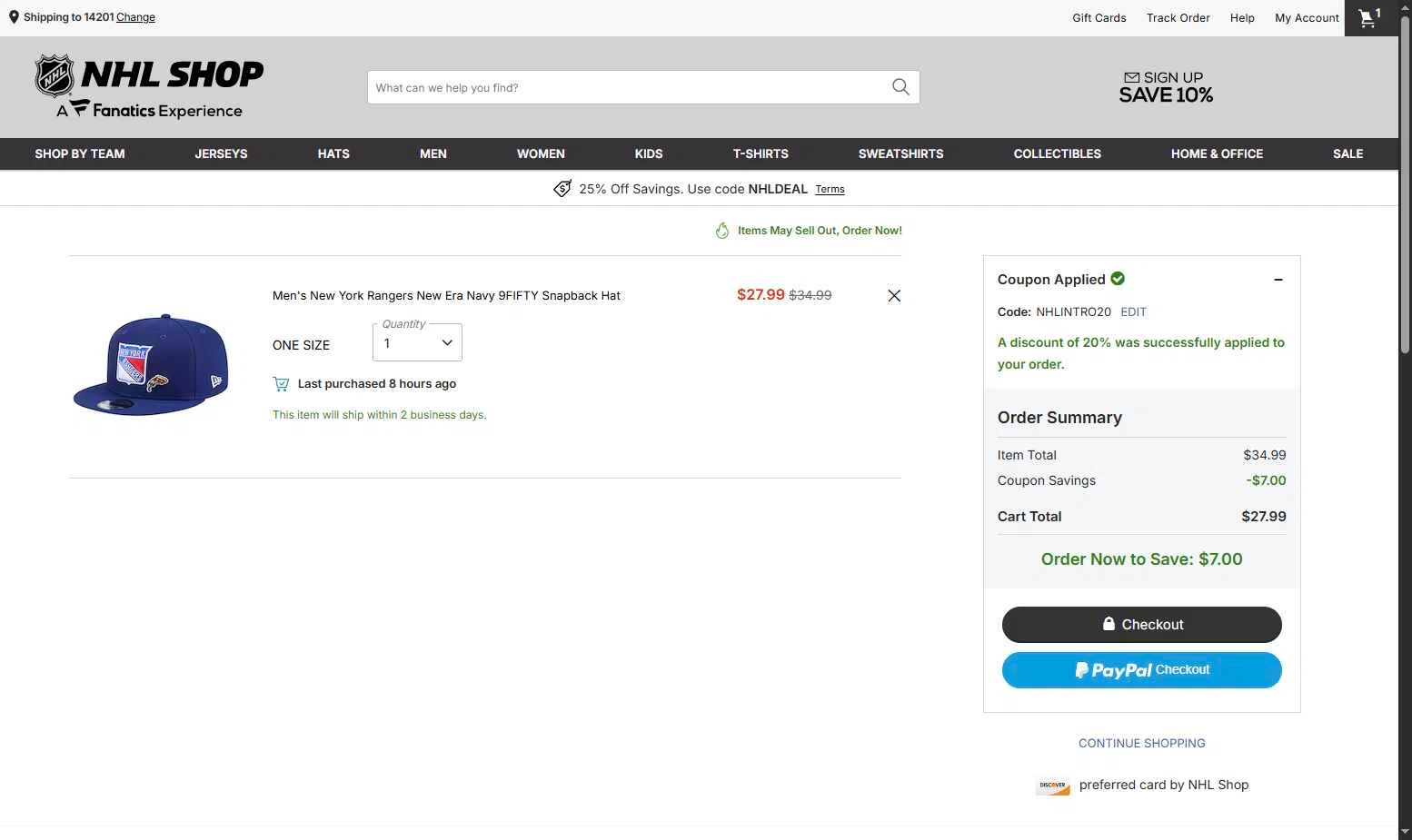Click the PayPal Checkout button
The height and width of the screenshot is (840, 1412).
tap(1141, 670)
